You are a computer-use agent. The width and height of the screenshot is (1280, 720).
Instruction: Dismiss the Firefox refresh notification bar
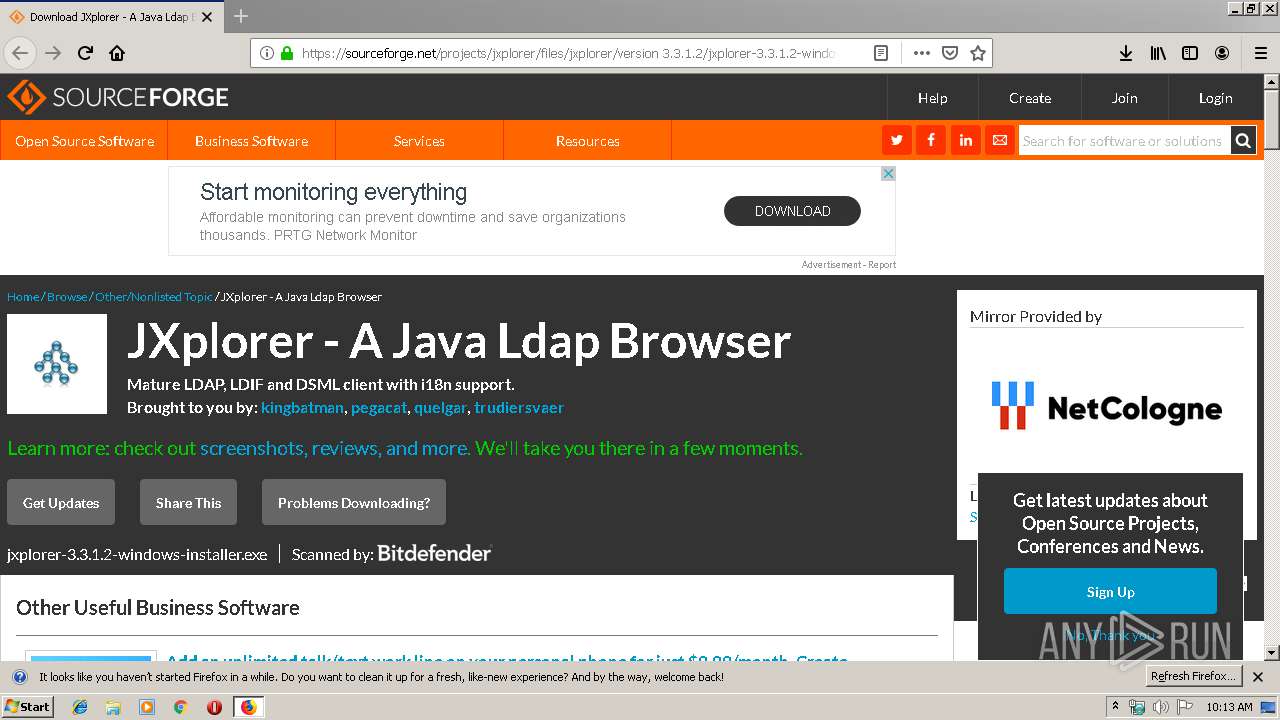point(1258,677)
